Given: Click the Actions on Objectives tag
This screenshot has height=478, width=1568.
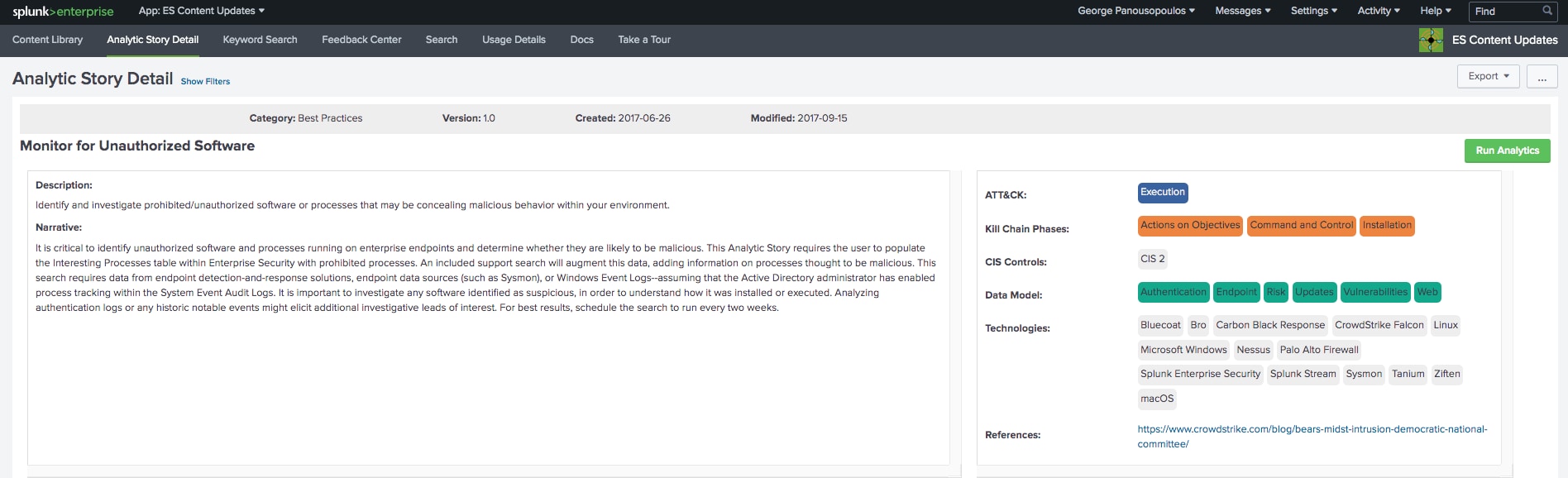Looking at the screenshot, I should pyautogui.click(x=1190, y=226).
